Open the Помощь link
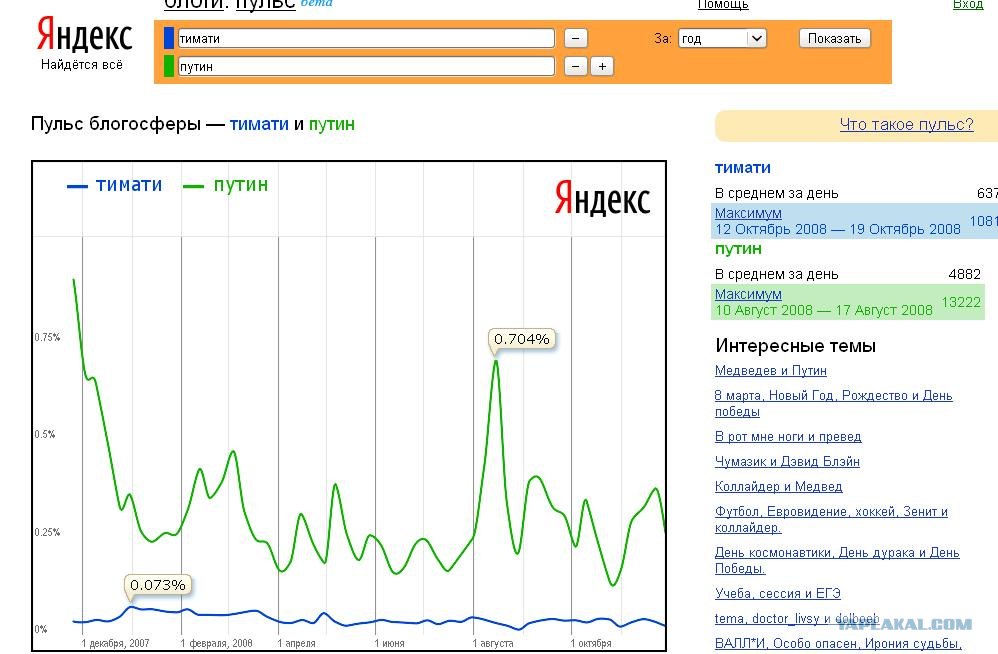 point(723,5)
